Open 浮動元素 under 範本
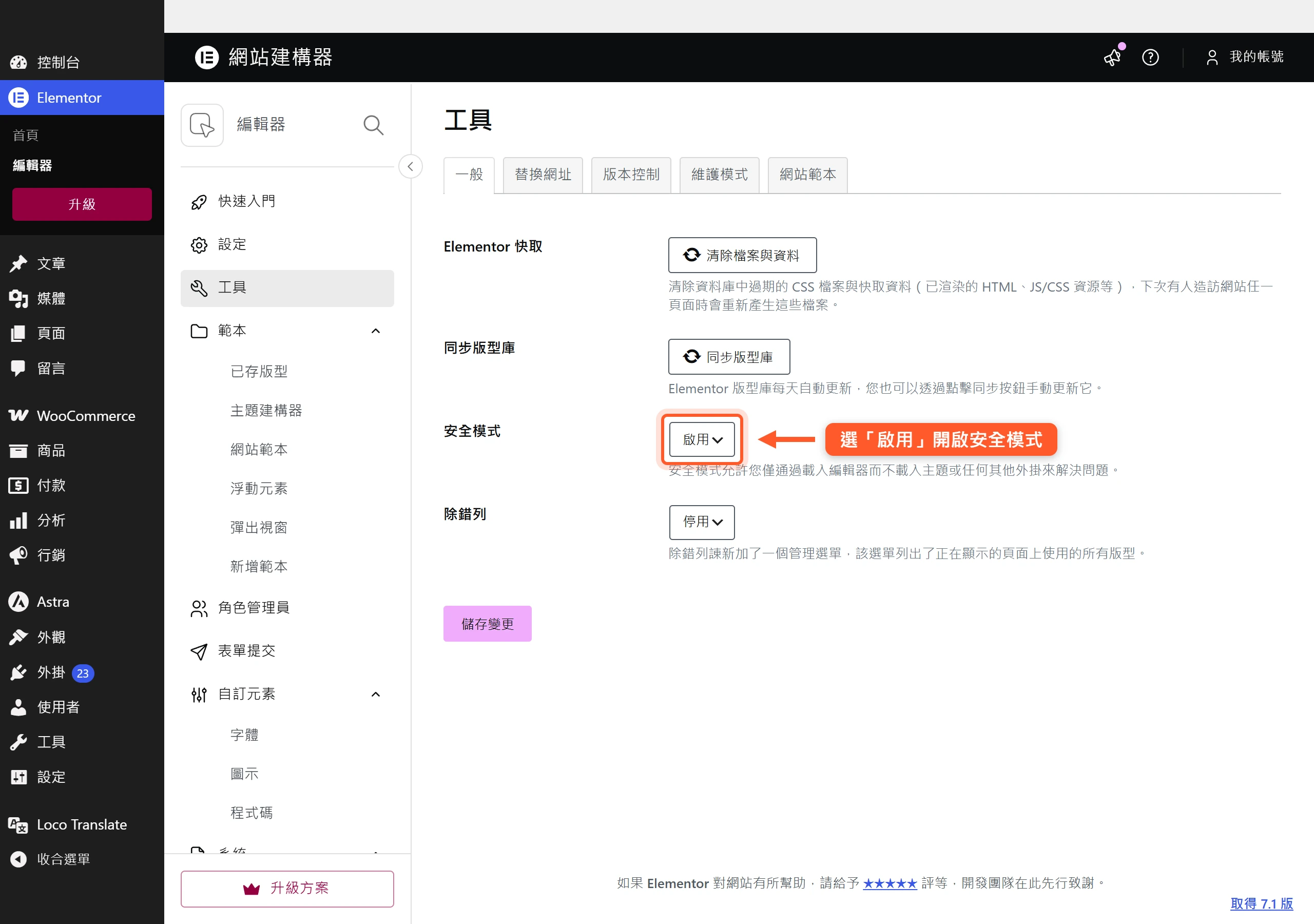This screenshot has height=924, width=1314. coord(259,488)
